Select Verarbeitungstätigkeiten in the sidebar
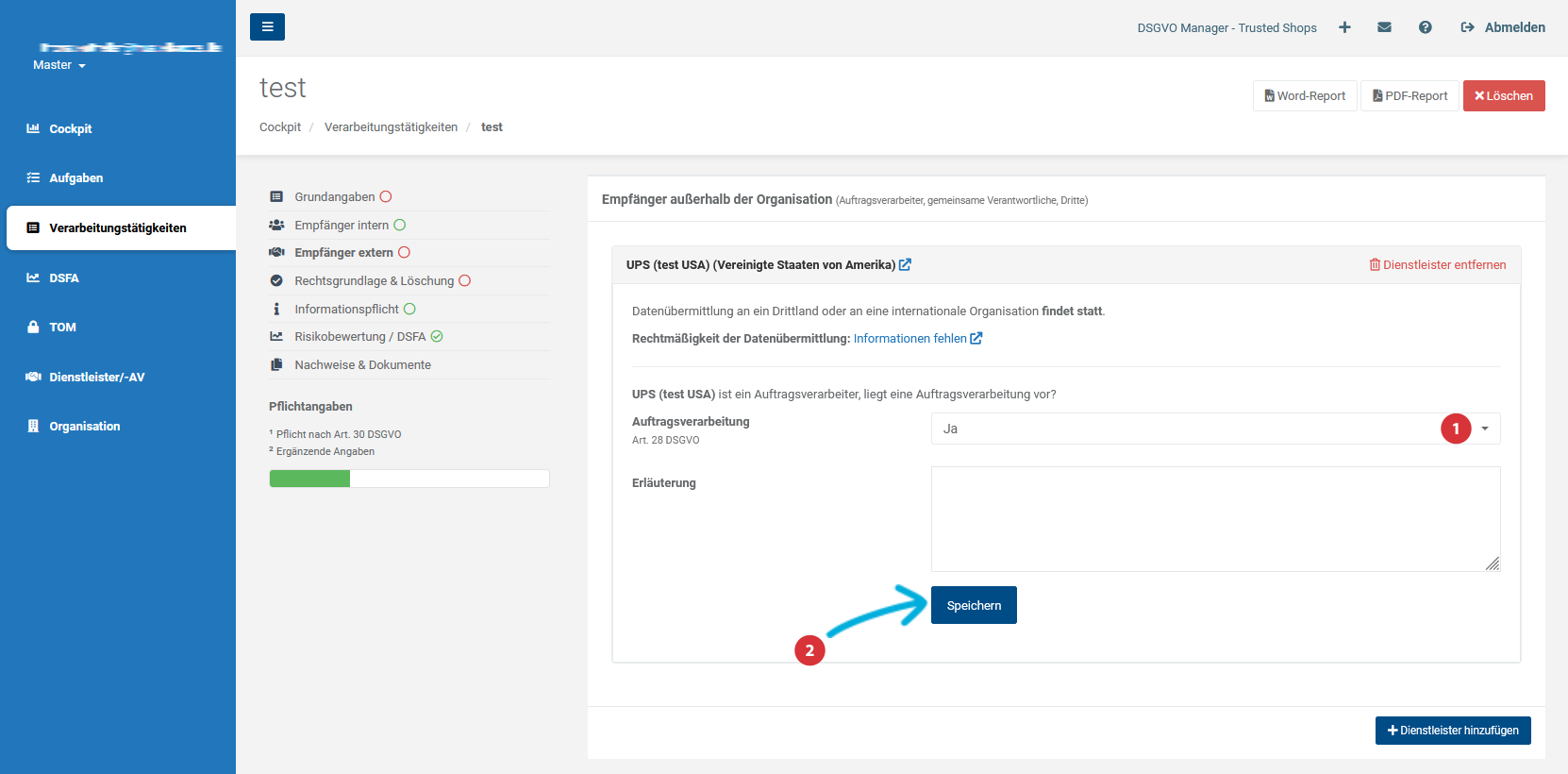The height and width of the screenshot is (774, 1568). pos(121,227)
